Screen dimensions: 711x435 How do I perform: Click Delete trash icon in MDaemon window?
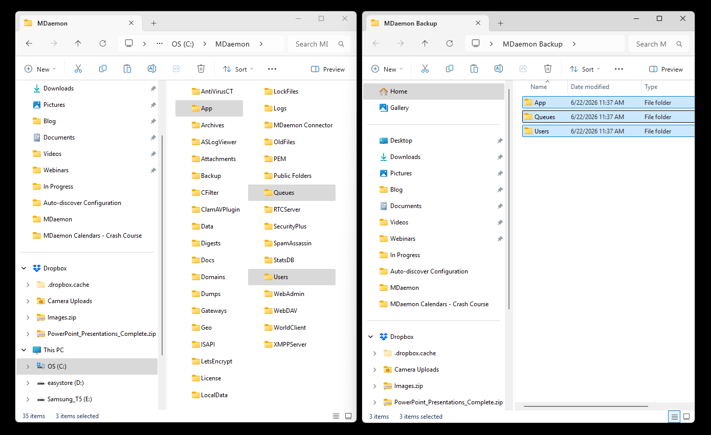click(201, 69)
